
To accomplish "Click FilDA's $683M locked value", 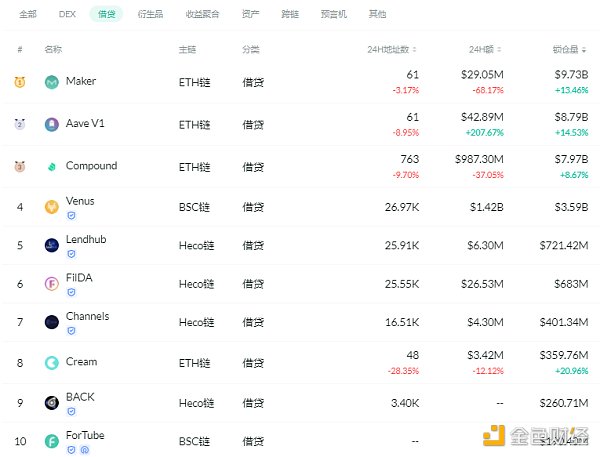I will [571, 284].
